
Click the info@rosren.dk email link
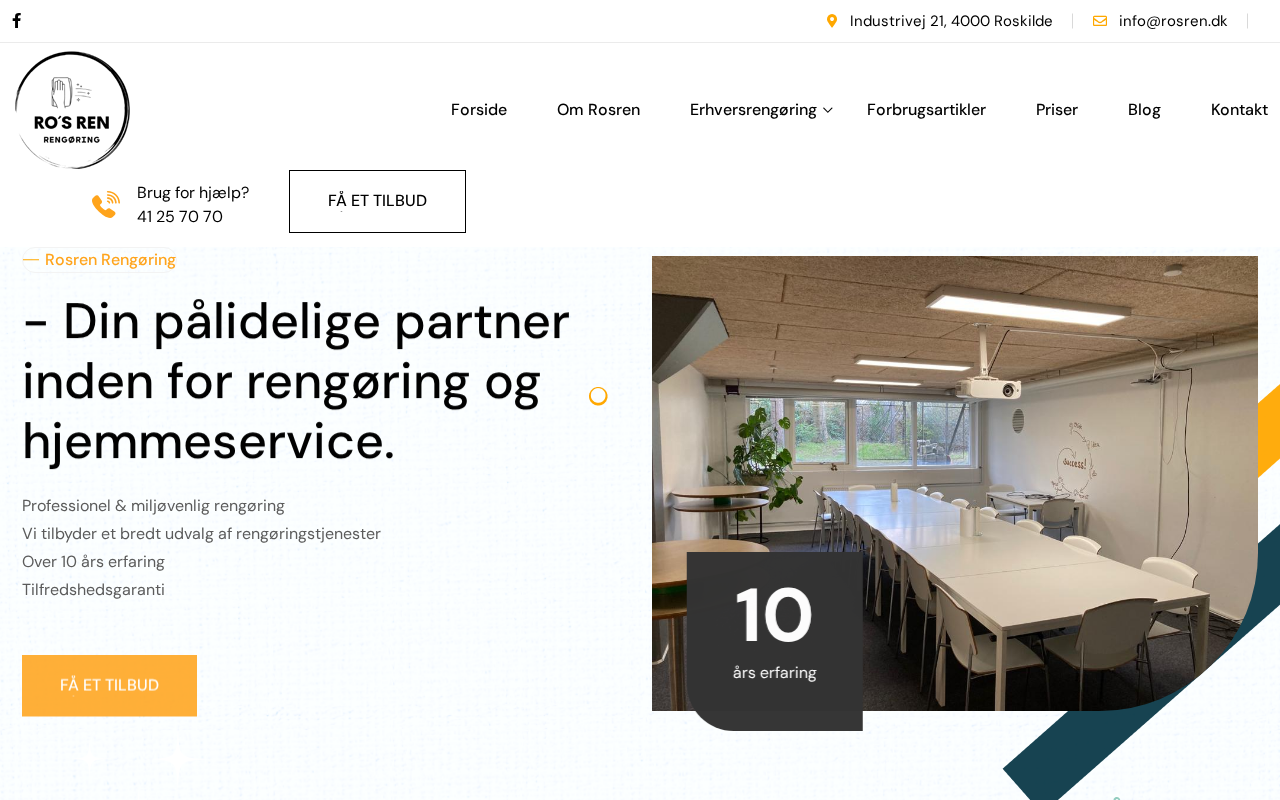(x=1173, y=21)
